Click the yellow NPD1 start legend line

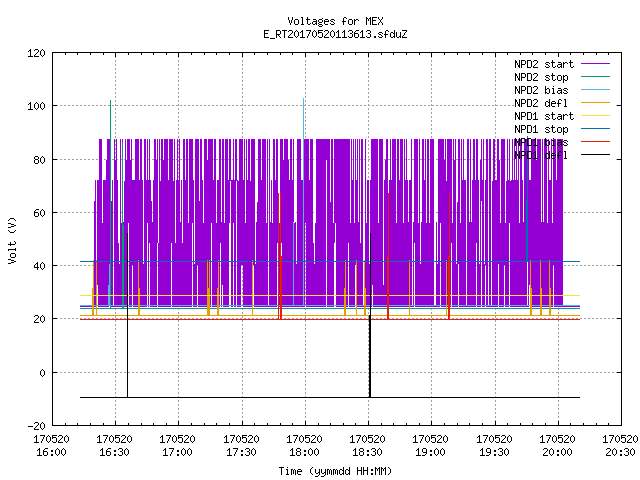(x=595, y=116)
